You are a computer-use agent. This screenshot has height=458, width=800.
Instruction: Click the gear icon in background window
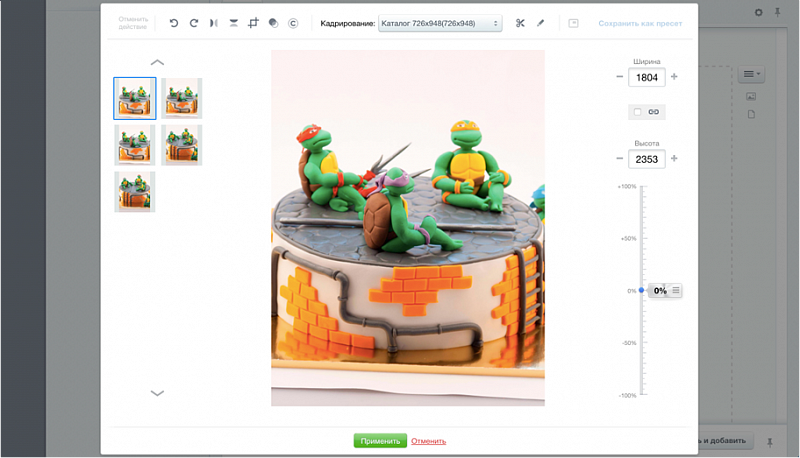759,12
